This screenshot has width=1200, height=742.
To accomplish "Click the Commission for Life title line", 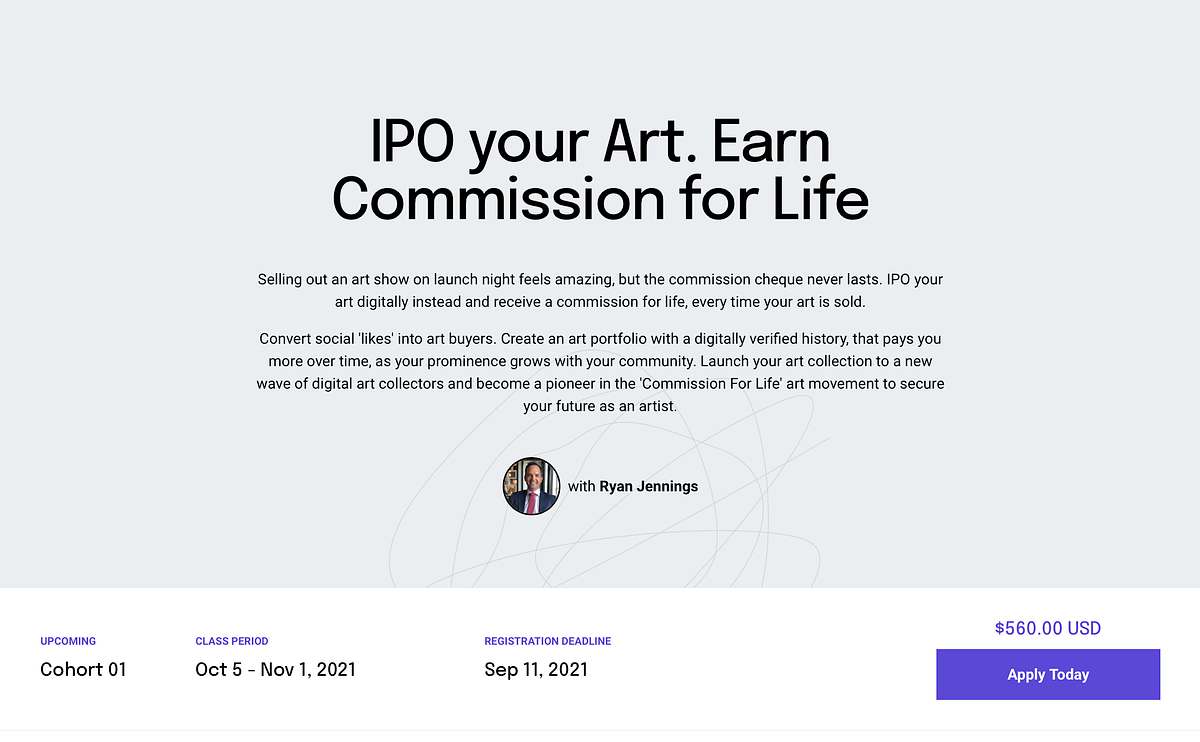I will coord(600,197).
